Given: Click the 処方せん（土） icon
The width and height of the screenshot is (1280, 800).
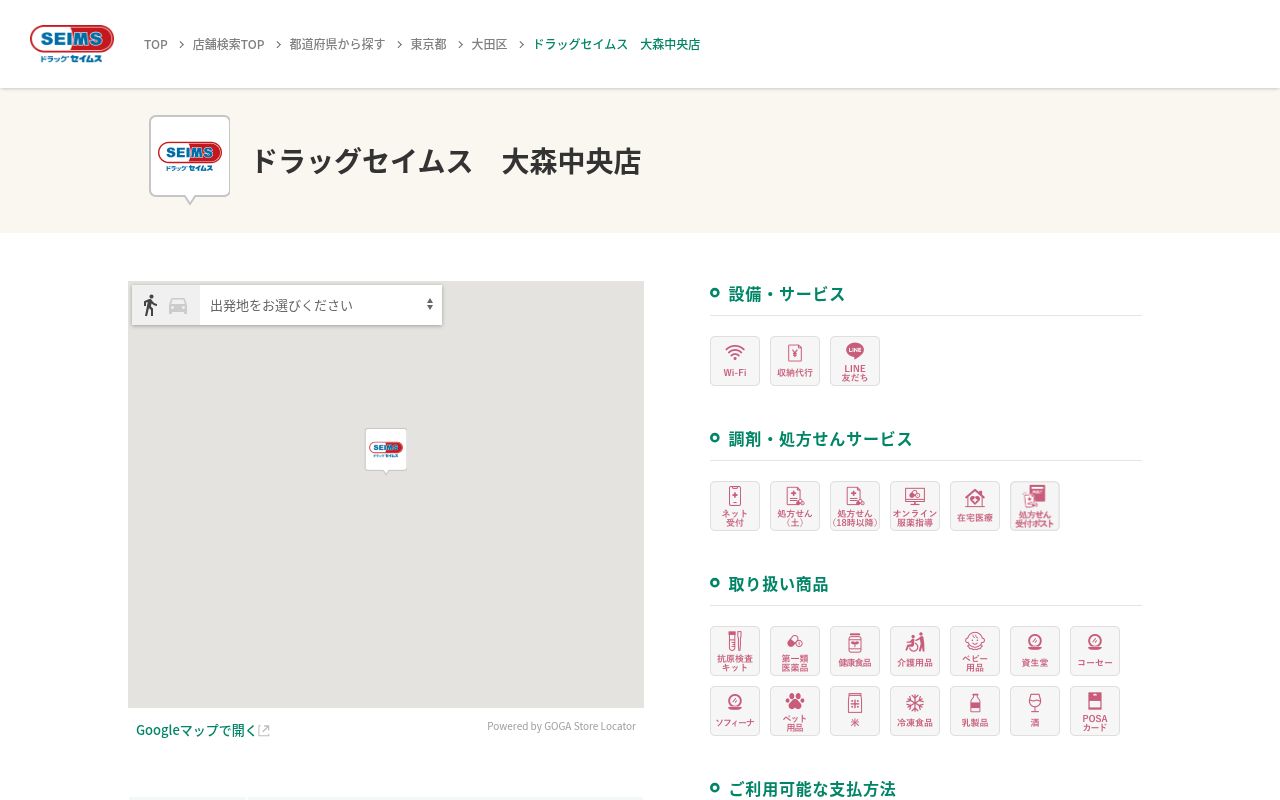Looking at the screenshot, I should (x=795, y=506).
